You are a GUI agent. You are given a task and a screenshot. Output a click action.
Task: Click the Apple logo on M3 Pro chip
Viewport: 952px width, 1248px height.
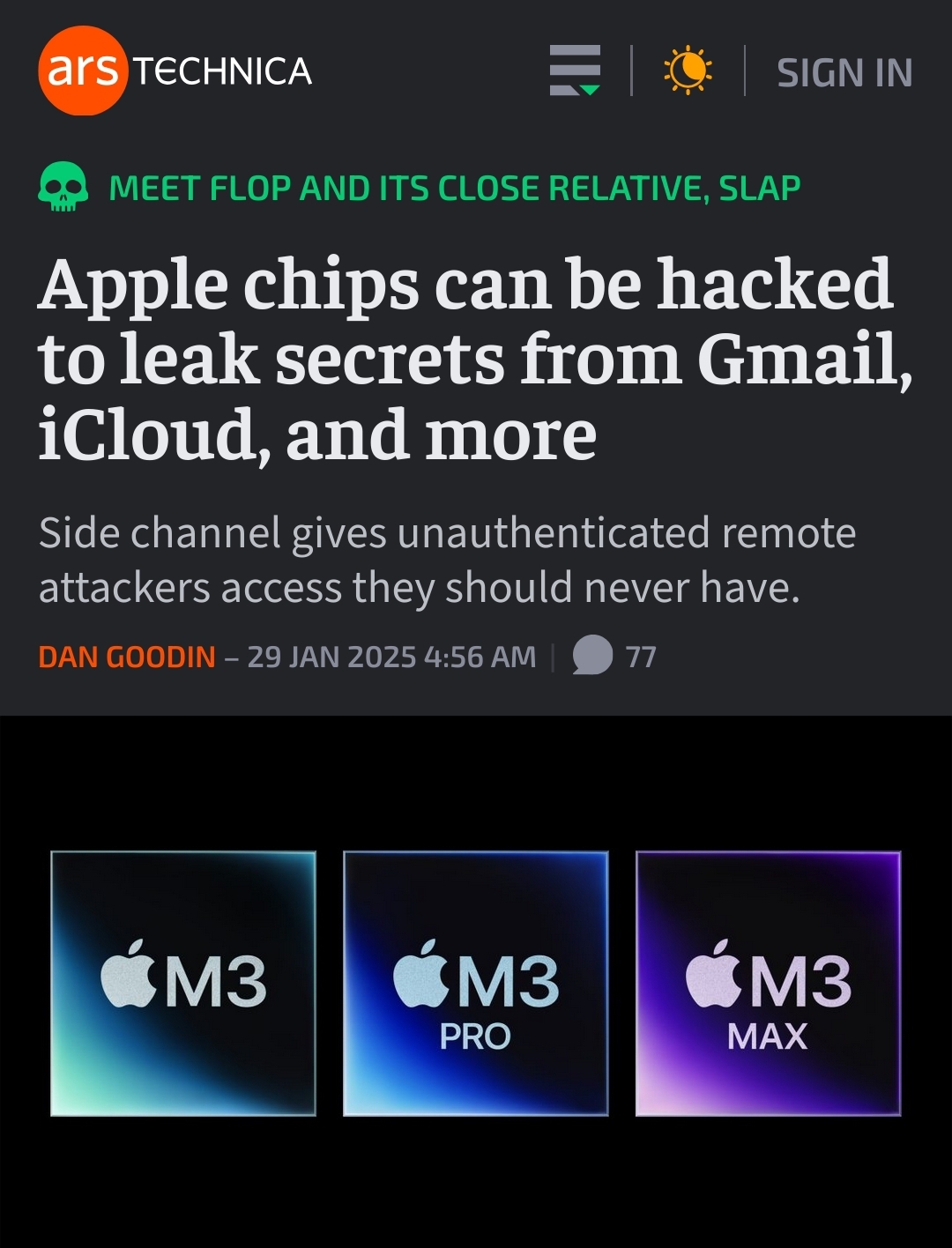(421, 974)
